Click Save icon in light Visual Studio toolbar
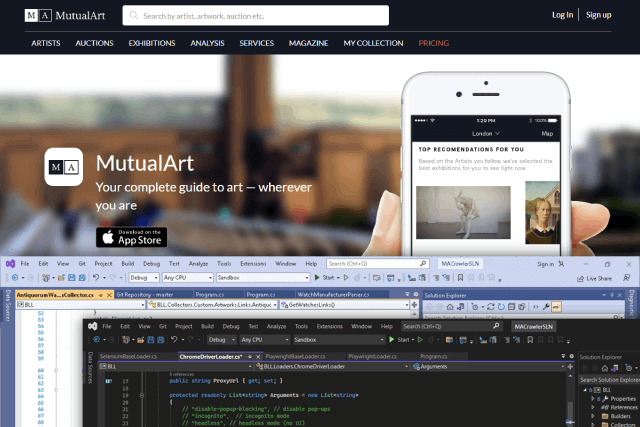The image size is (640, 427). (72, 278)
